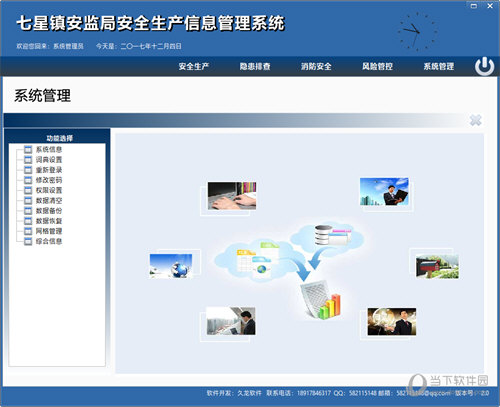The width and height of the screenshot is (500, 407).
Task: Click the report with bar chart graphic
Action: [x=322, y=300]
